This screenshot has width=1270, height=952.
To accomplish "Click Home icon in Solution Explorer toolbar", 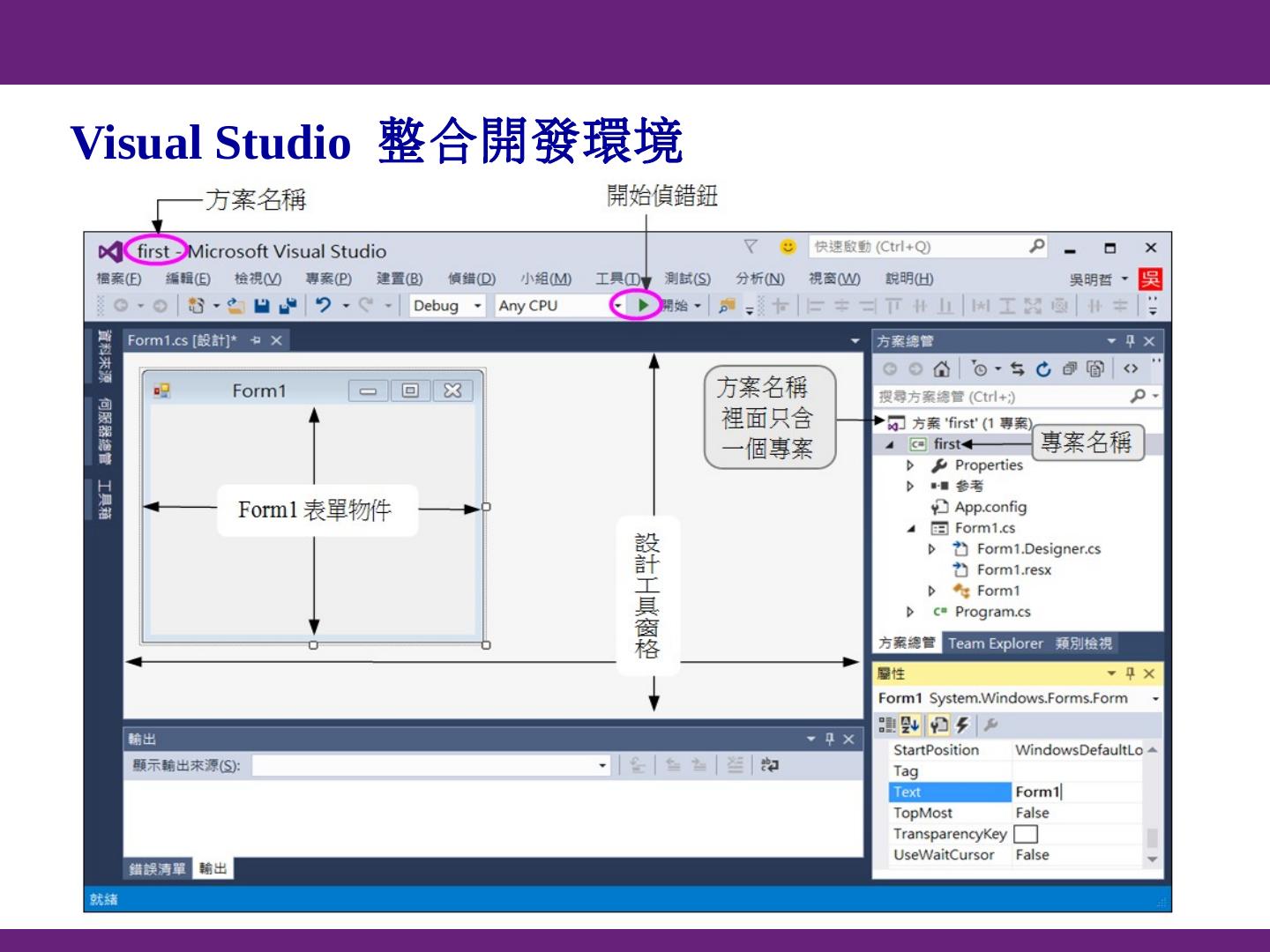I will pos(942,369).
